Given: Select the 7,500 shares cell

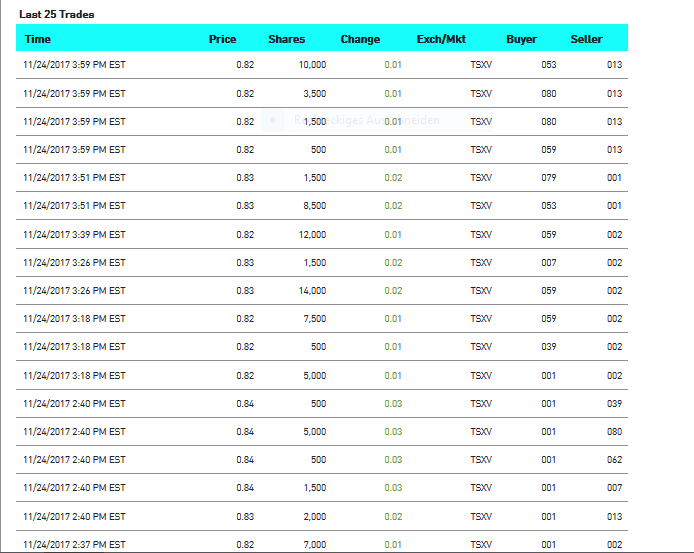Looking at the screenshot, I should click(x=315, y=319).
